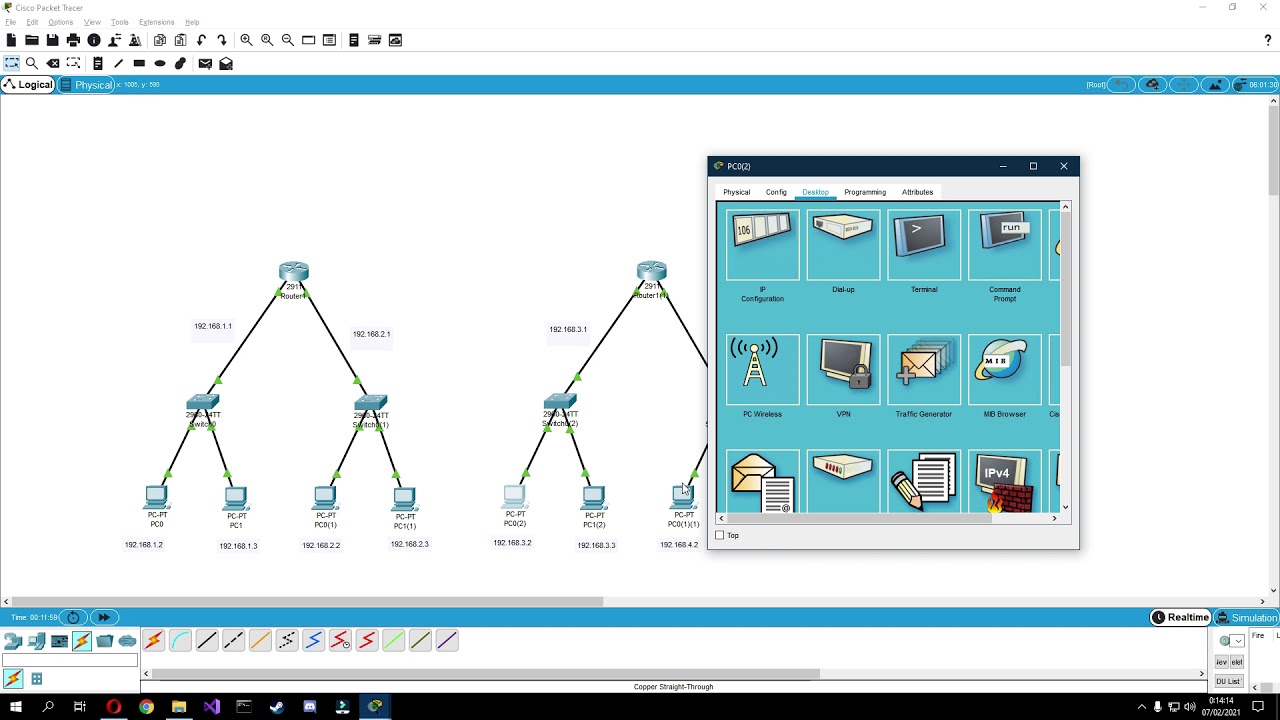The width and height of the screenshot is (1280, 720).
Task: Open the File menu
Action: pos(11,22)
